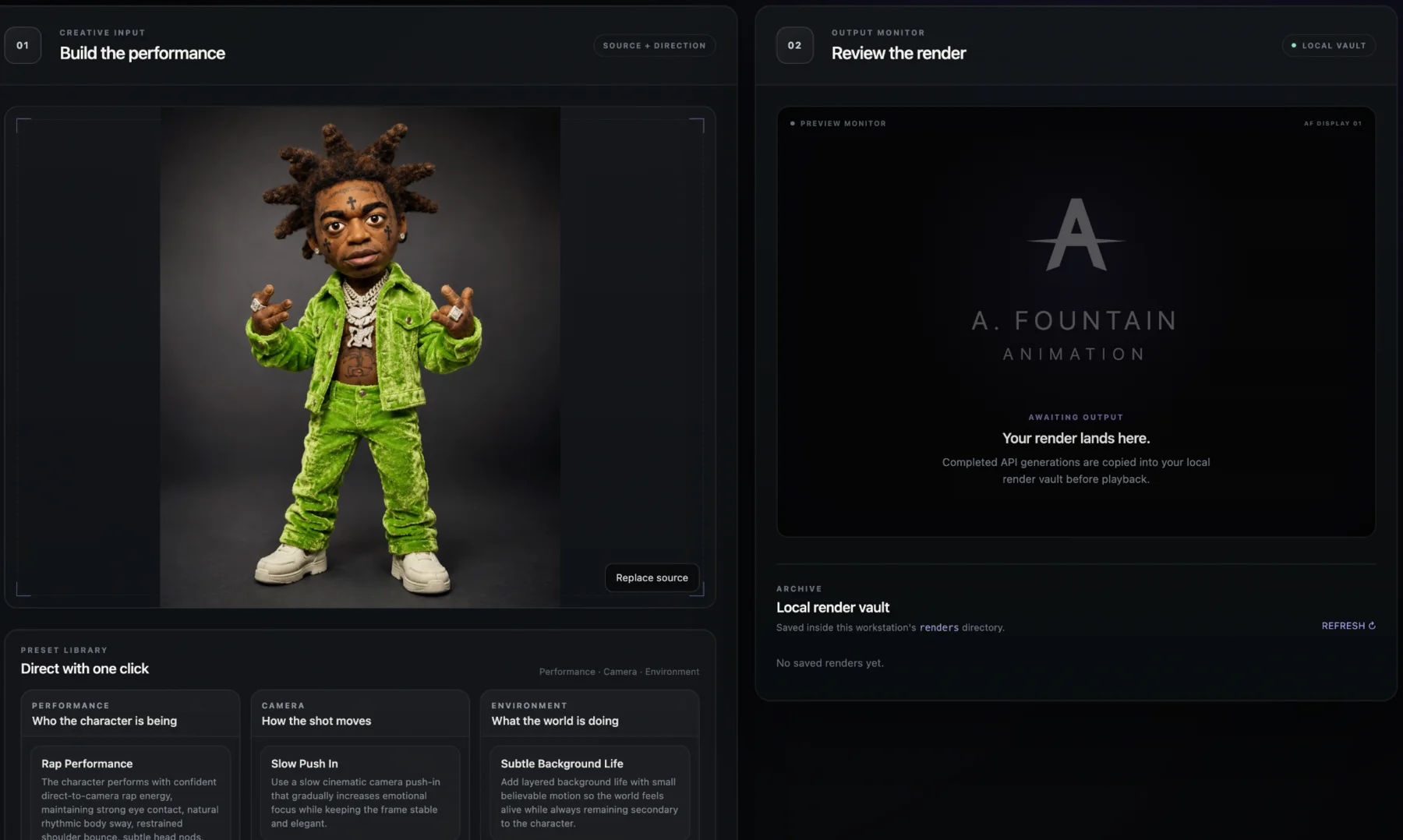
Task: Click the ARCHIVE label
Action: click(x=799, y=588)
